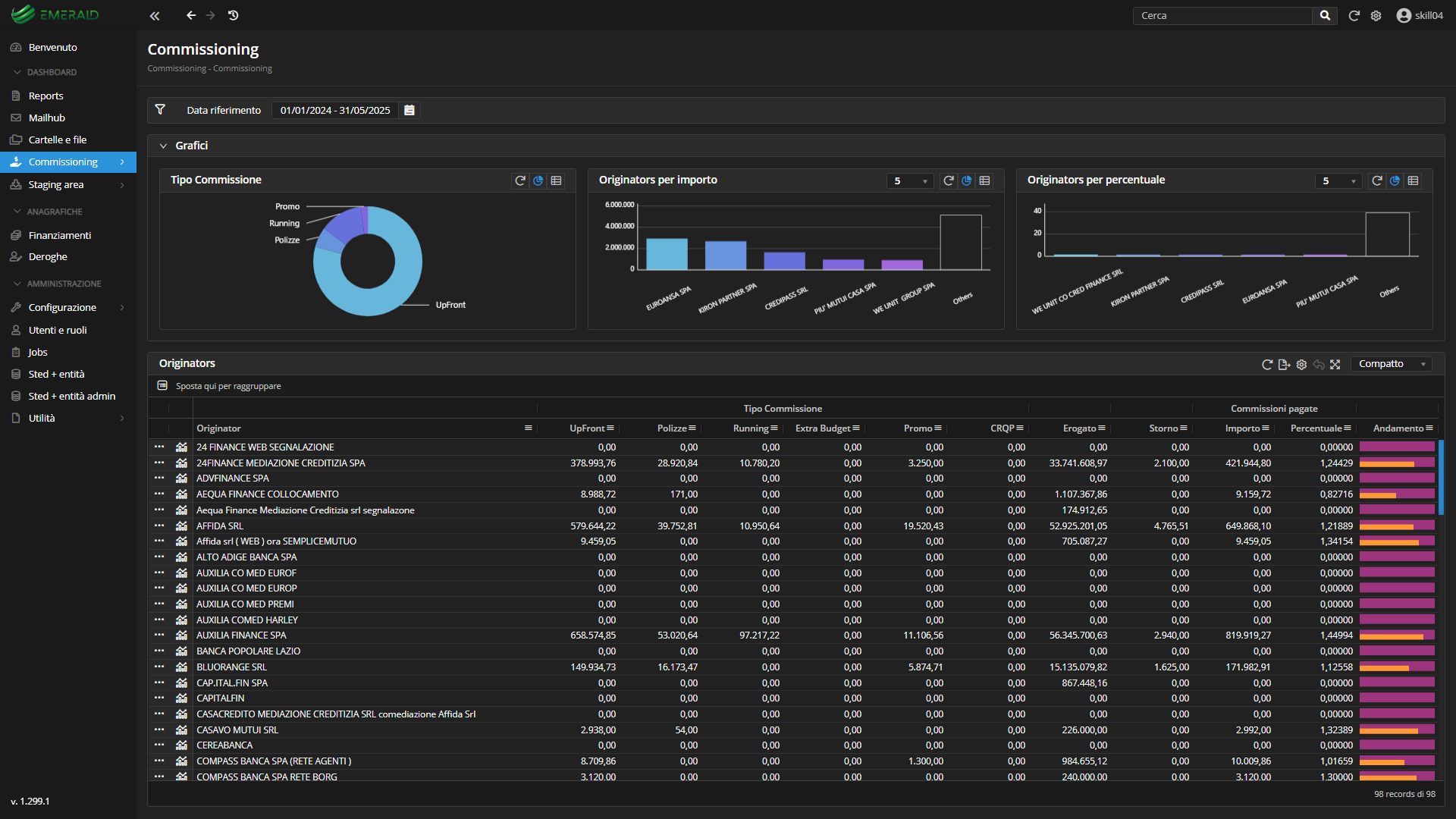The width and height of the screenshot is (1456, 819).
Task: Click the group panel icon beside Sposta qui
Action: [162, 386]
